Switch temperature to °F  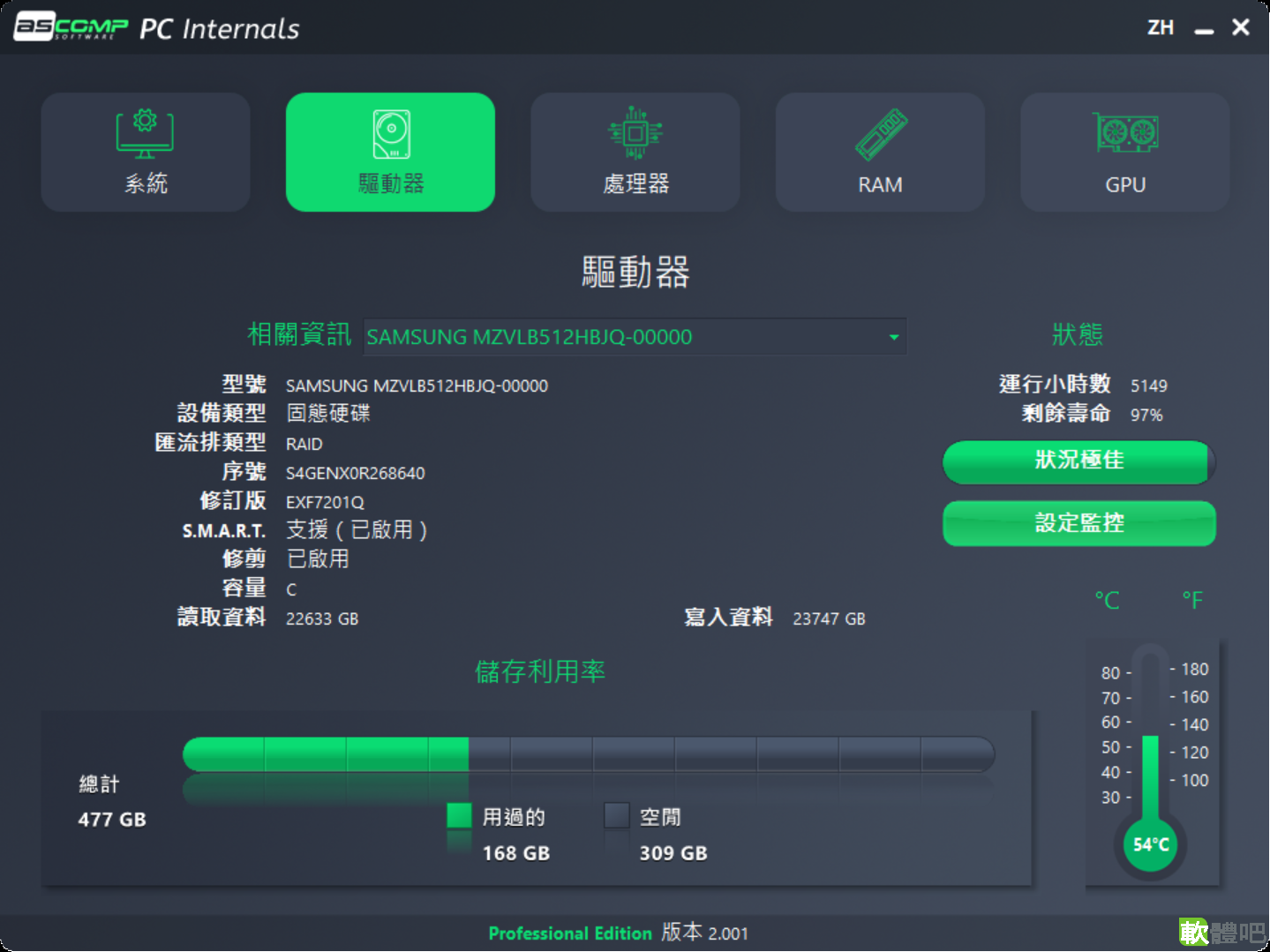coord(1192,601)
